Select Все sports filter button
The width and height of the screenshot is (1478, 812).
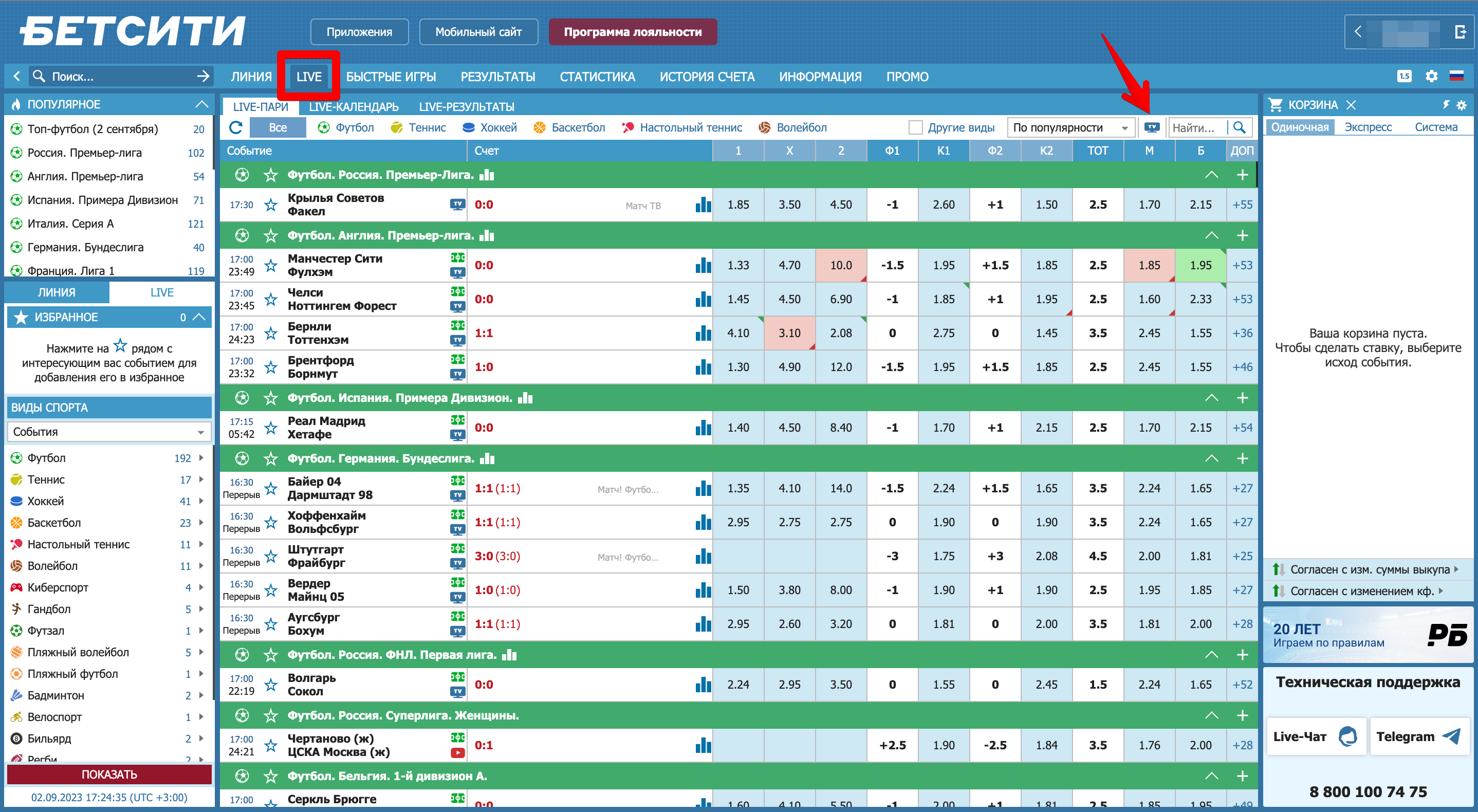pyautogui.click(x=278, y=127)
